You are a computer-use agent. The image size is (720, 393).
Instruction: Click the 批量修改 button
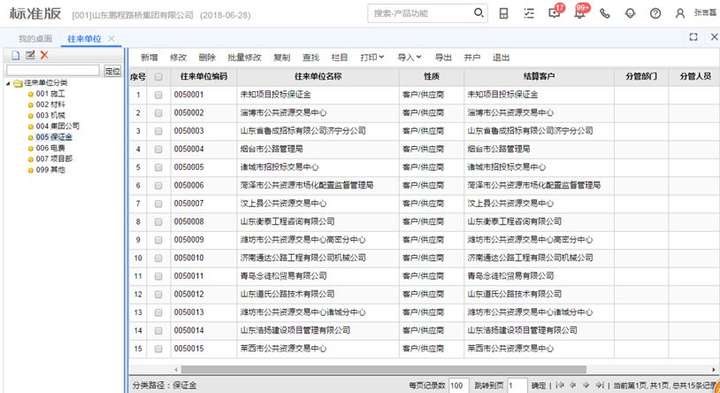pyautogui.click(x=244, y=57)
